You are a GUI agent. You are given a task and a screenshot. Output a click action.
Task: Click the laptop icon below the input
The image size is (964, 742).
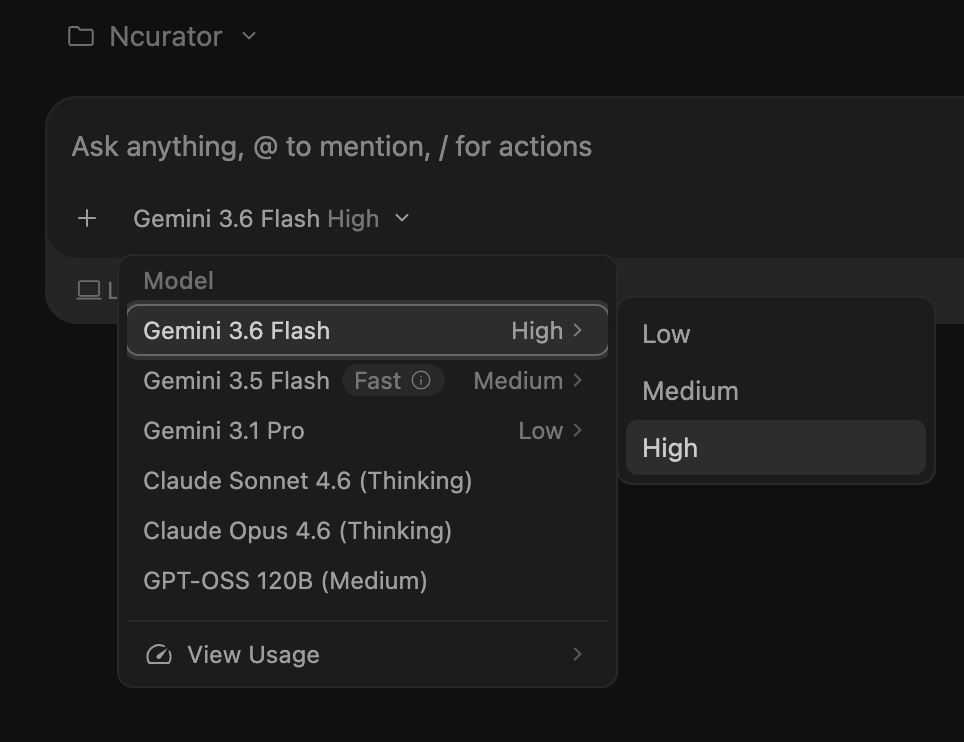tap(89, 290)
